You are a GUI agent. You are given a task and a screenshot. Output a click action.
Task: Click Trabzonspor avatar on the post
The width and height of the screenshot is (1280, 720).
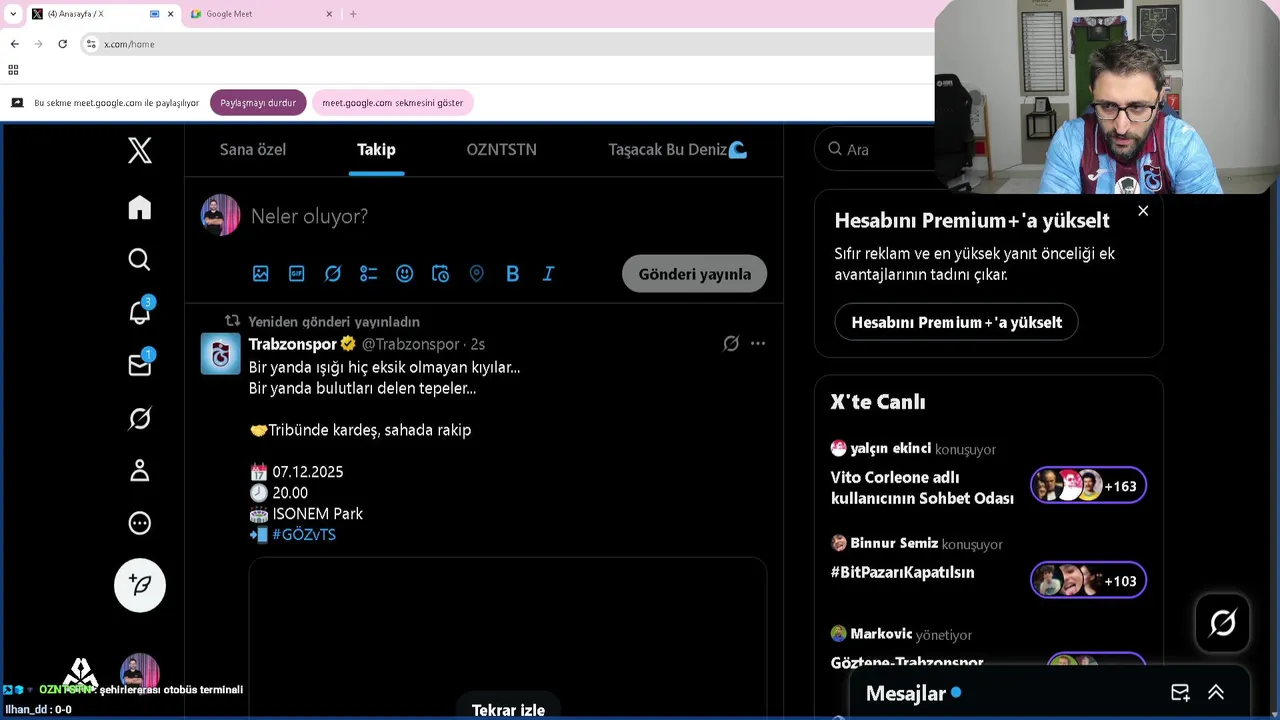click(x=221, y=354)
